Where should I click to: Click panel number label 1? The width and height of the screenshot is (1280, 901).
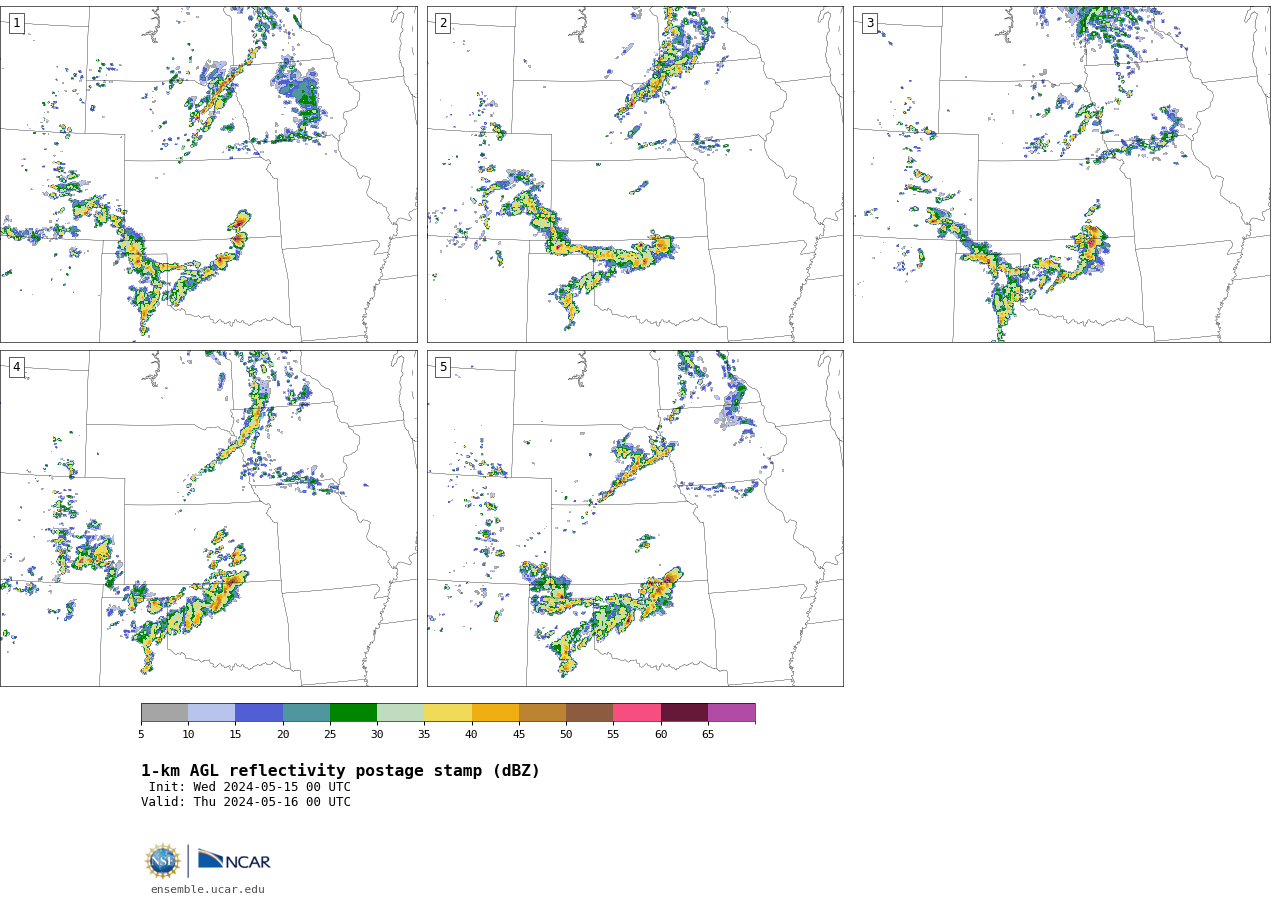[16, 23]
